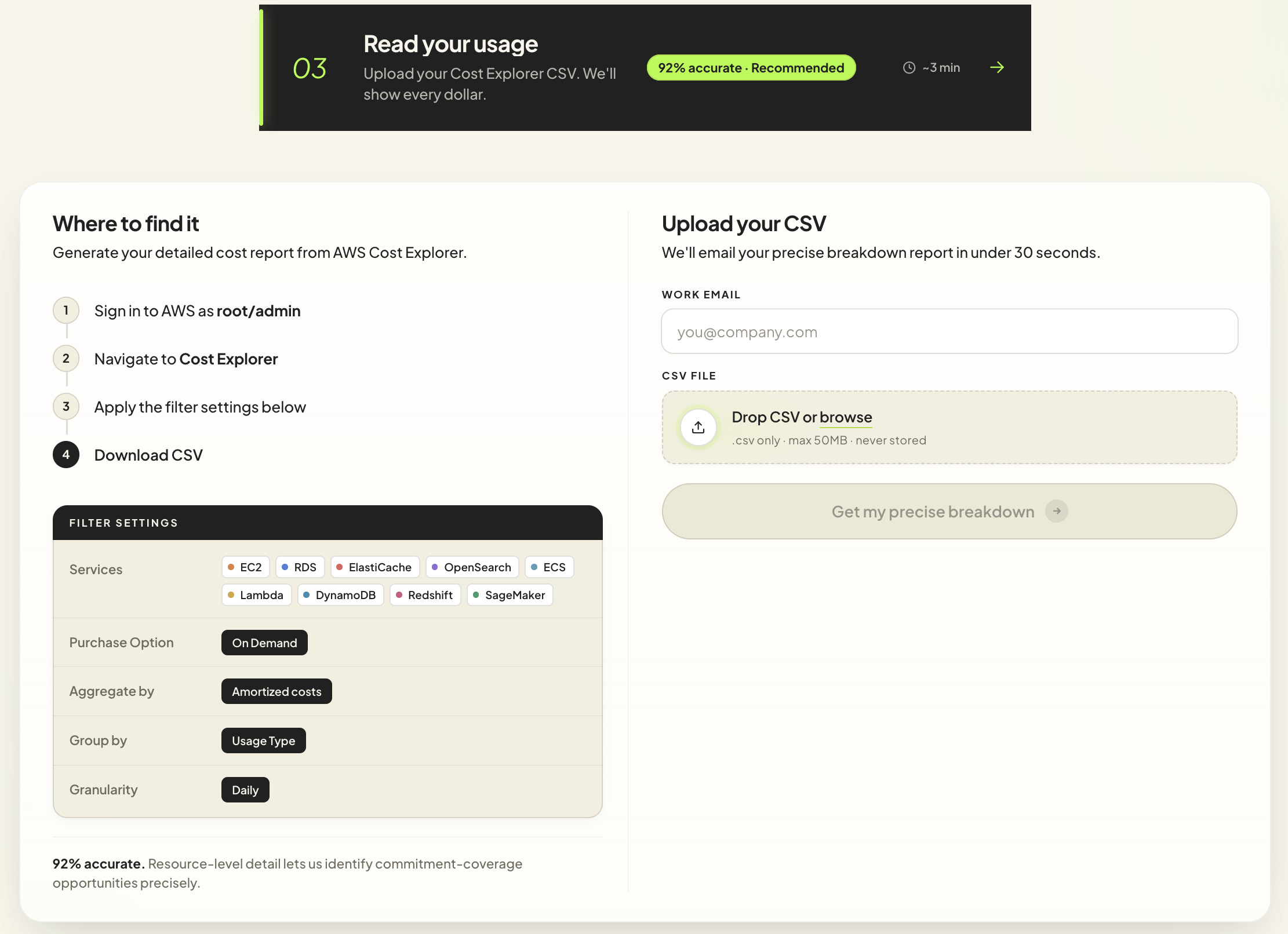Click the Granularity row label
1288x934 pixels.
pyautogui.click(x=103, y=790)
